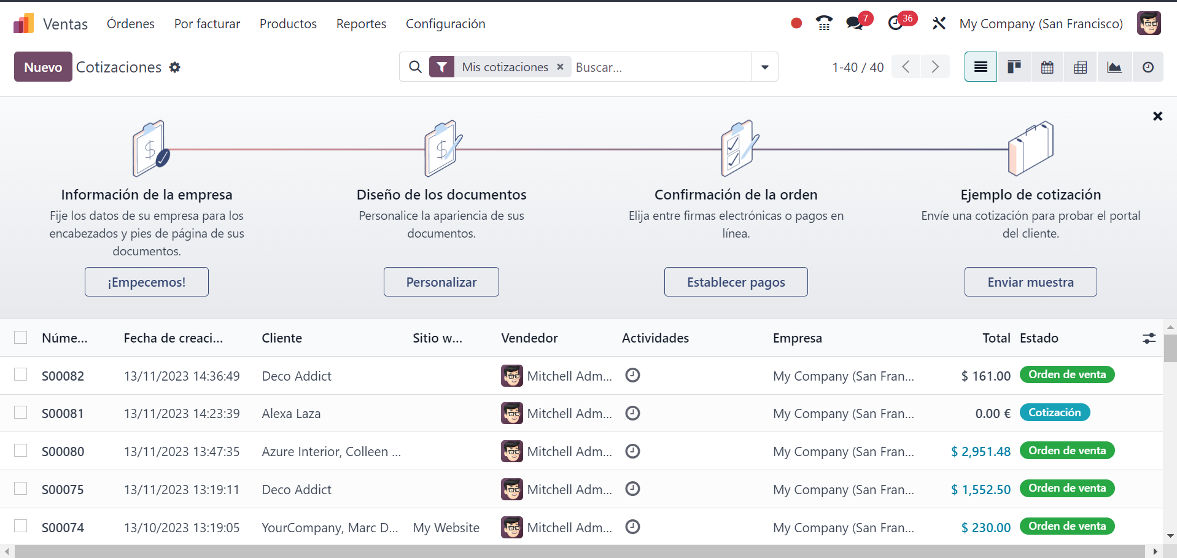1177x558 pixels.
Task: Open My Company (San Francisco) company switcher
Action: click(1040, 23)
